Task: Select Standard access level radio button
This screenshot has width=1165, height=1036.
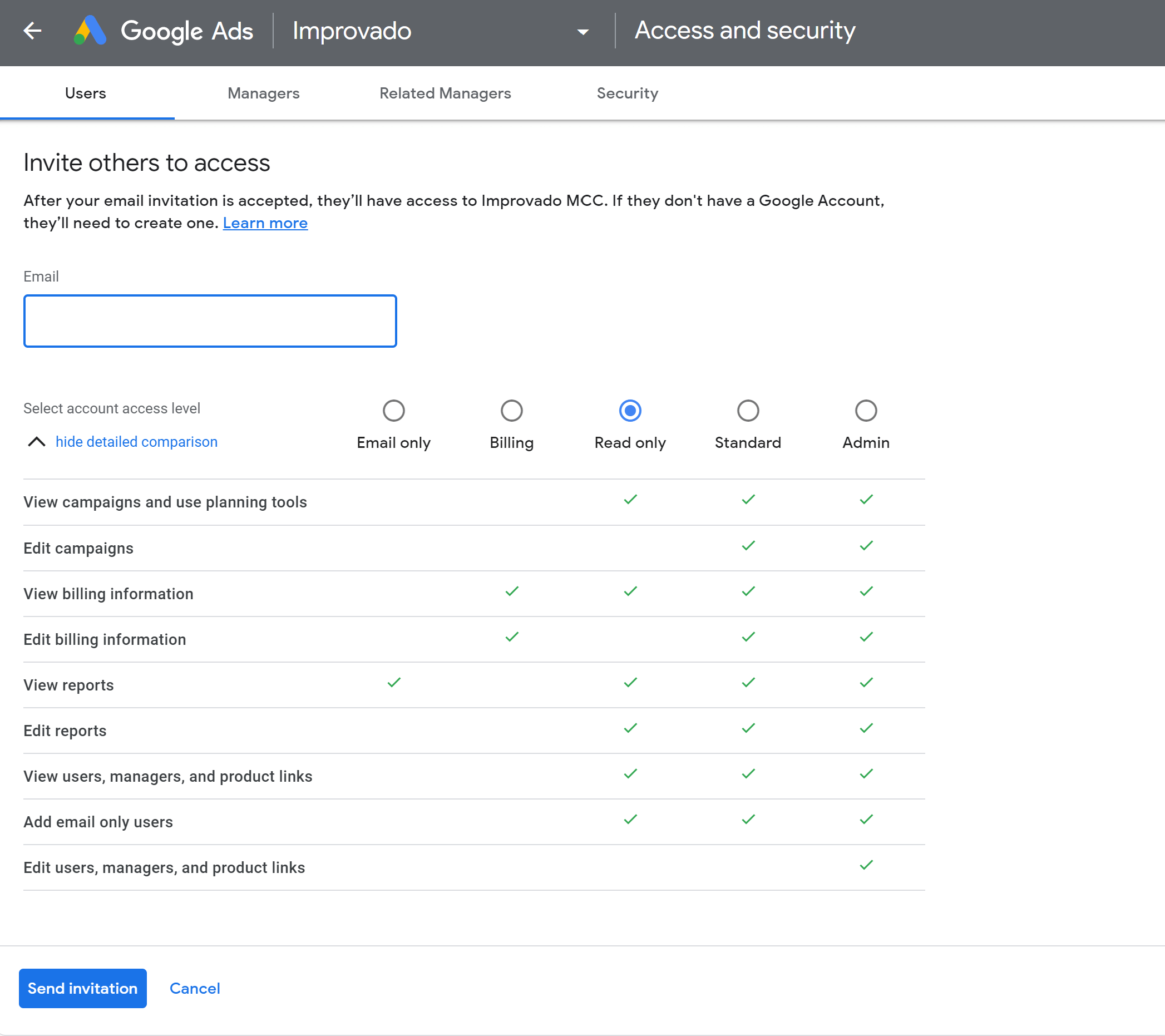Action: coord(747,410)
